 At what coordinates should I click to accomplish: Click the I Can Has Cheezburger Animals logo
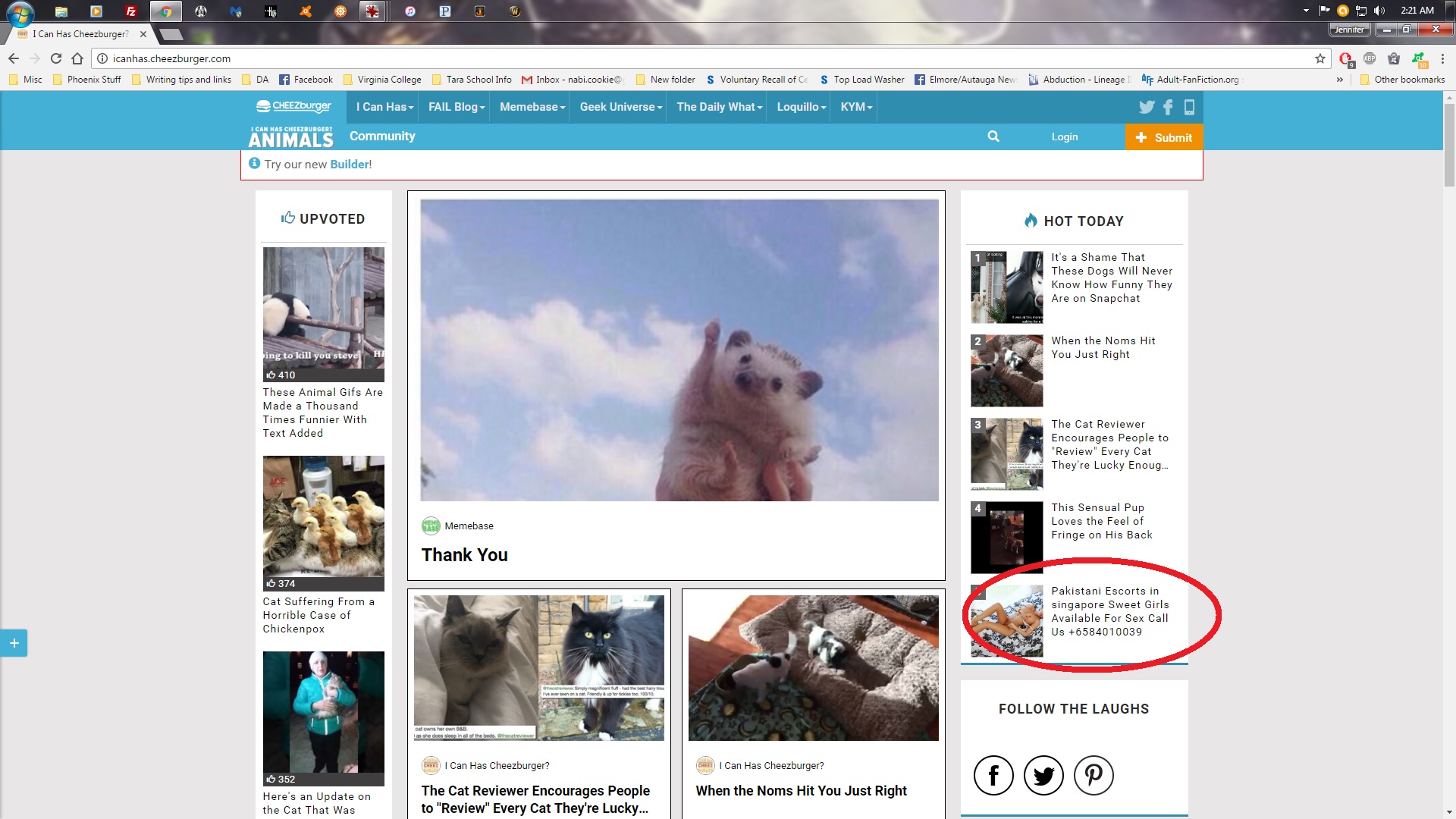[291, 136]
